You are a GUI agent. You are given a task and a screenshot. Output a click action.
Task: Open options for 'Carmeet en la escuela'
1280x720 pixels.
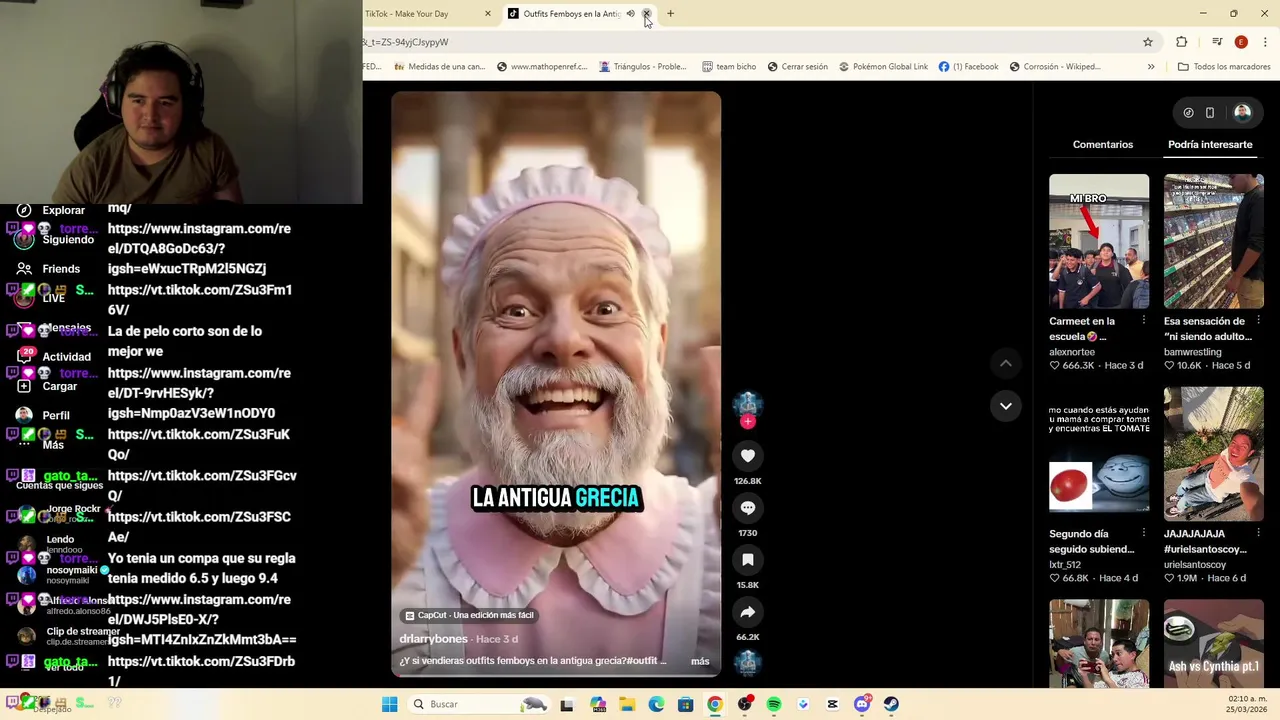point(1143,321)
